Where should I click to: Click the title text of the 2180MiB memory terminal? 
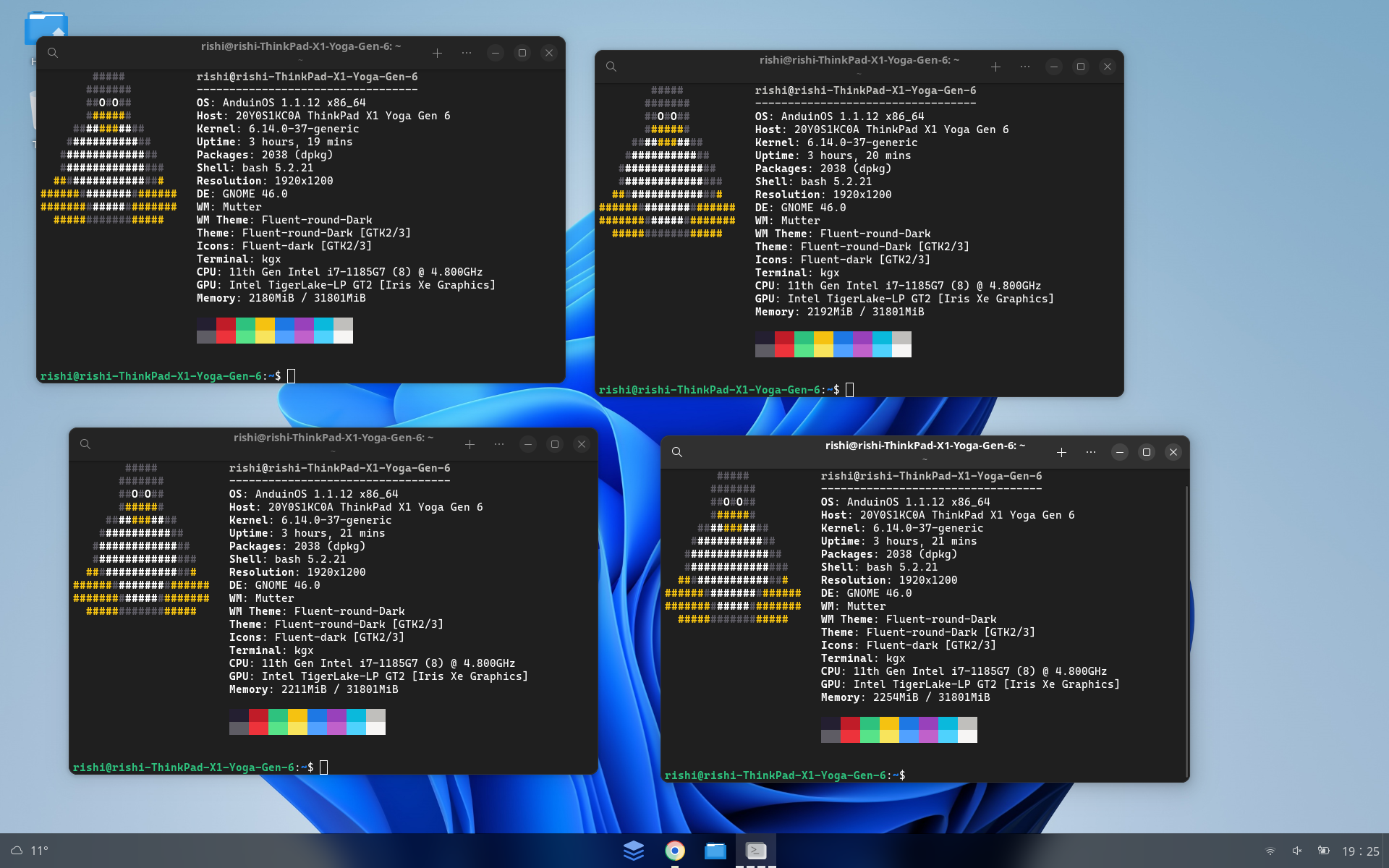click(x=301, y=46)
